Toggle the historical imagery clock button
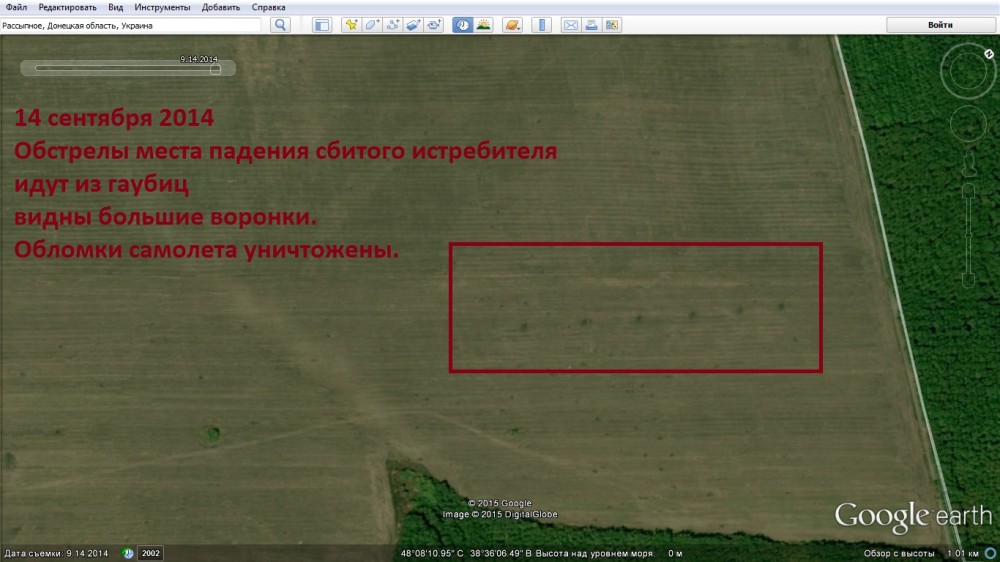The height and width of the screenshot is (562, 1000). click(462, 25)
